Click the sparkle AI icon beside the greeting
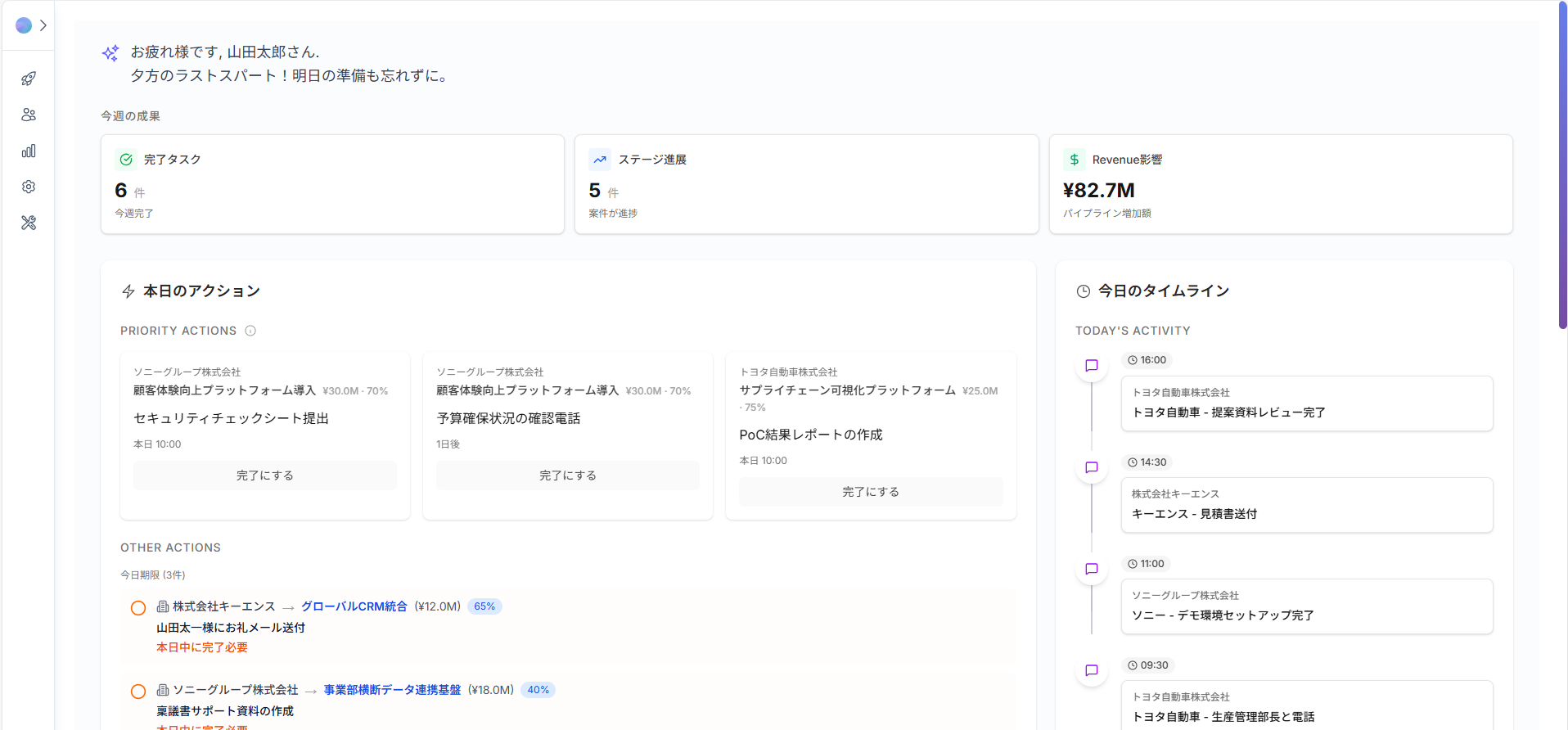Image resolution: width=1568 pixels, height=730 pixels. click(110, 53)
